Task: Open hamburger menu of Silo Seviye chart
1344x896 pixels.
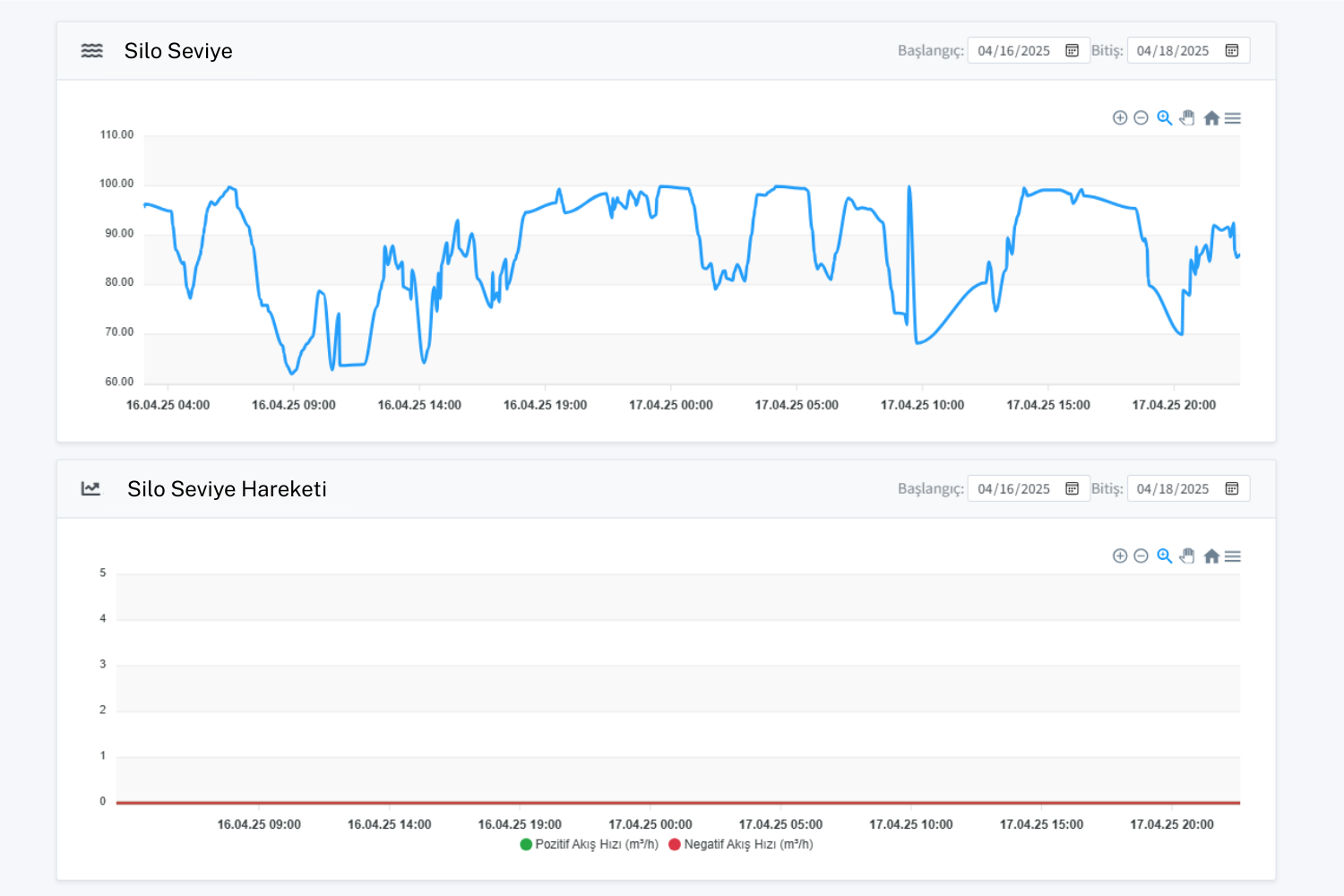Action: click(x=1233, y=118)
